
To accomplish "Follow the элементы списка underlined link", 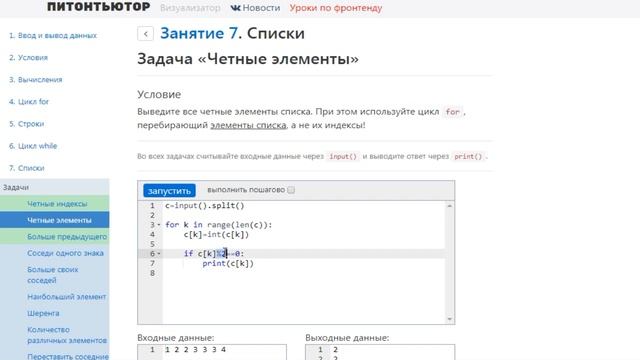I will coord(248,125).
